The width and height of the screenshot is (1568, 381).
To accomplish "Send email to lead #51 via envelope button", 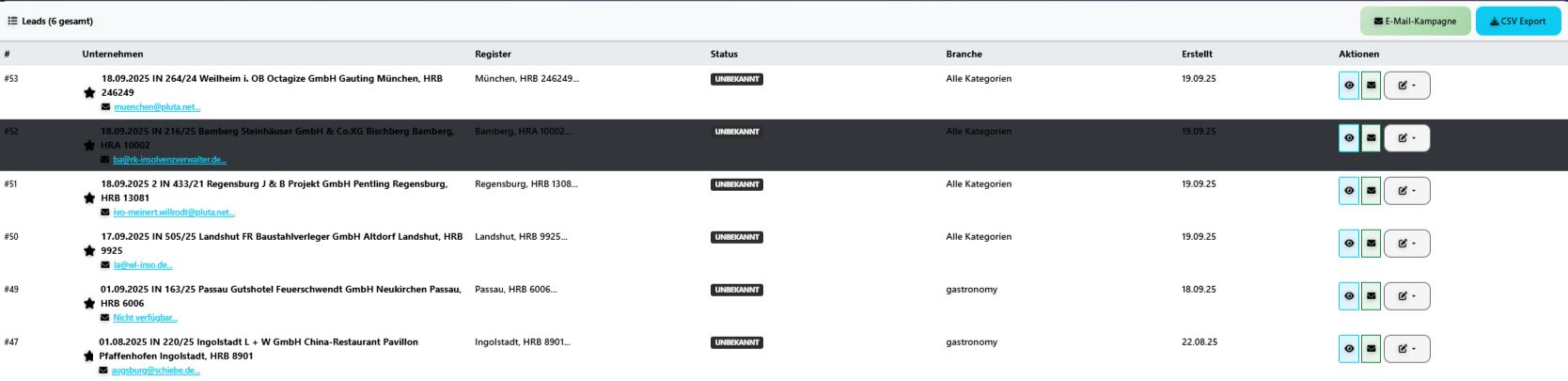I will tap(1371, 191).
